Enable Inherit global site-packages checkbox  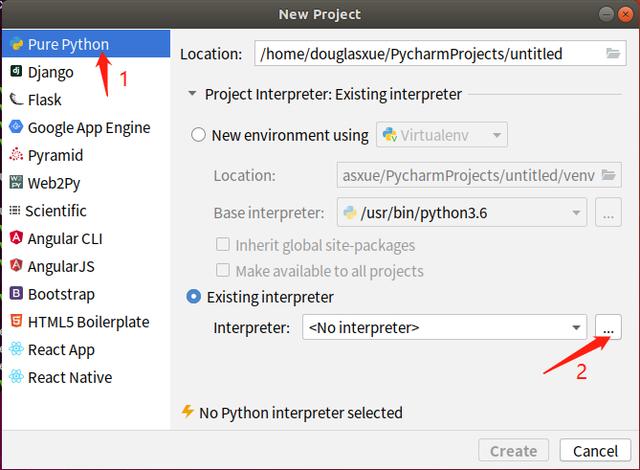click(222, 245)
